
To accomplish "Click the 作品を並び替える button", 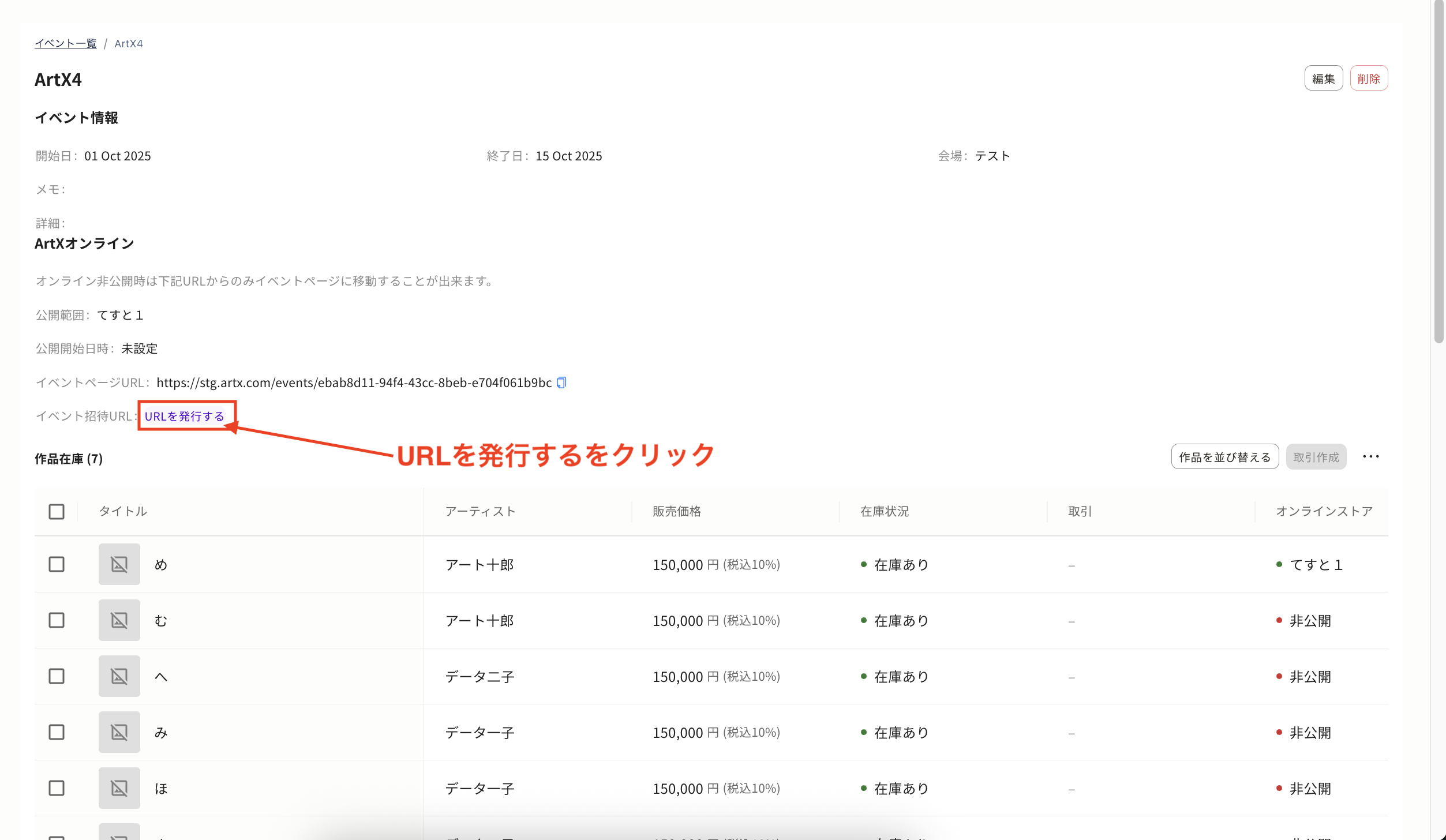I will click(x=1224, y=456).
